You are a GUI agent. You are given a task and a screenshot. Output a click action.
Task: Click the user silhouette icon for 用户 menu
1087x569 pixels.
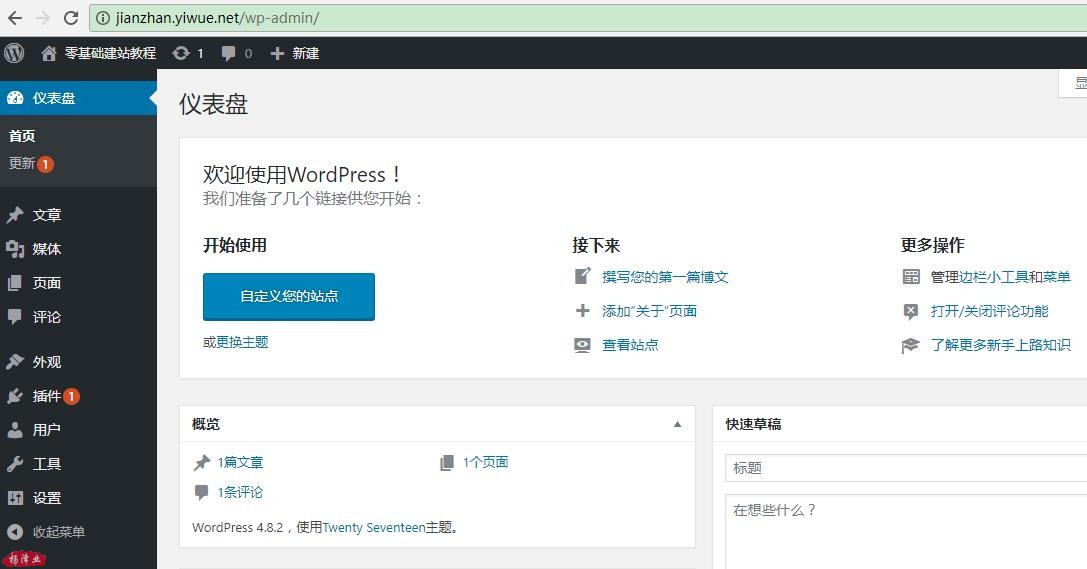click(15, 430)
